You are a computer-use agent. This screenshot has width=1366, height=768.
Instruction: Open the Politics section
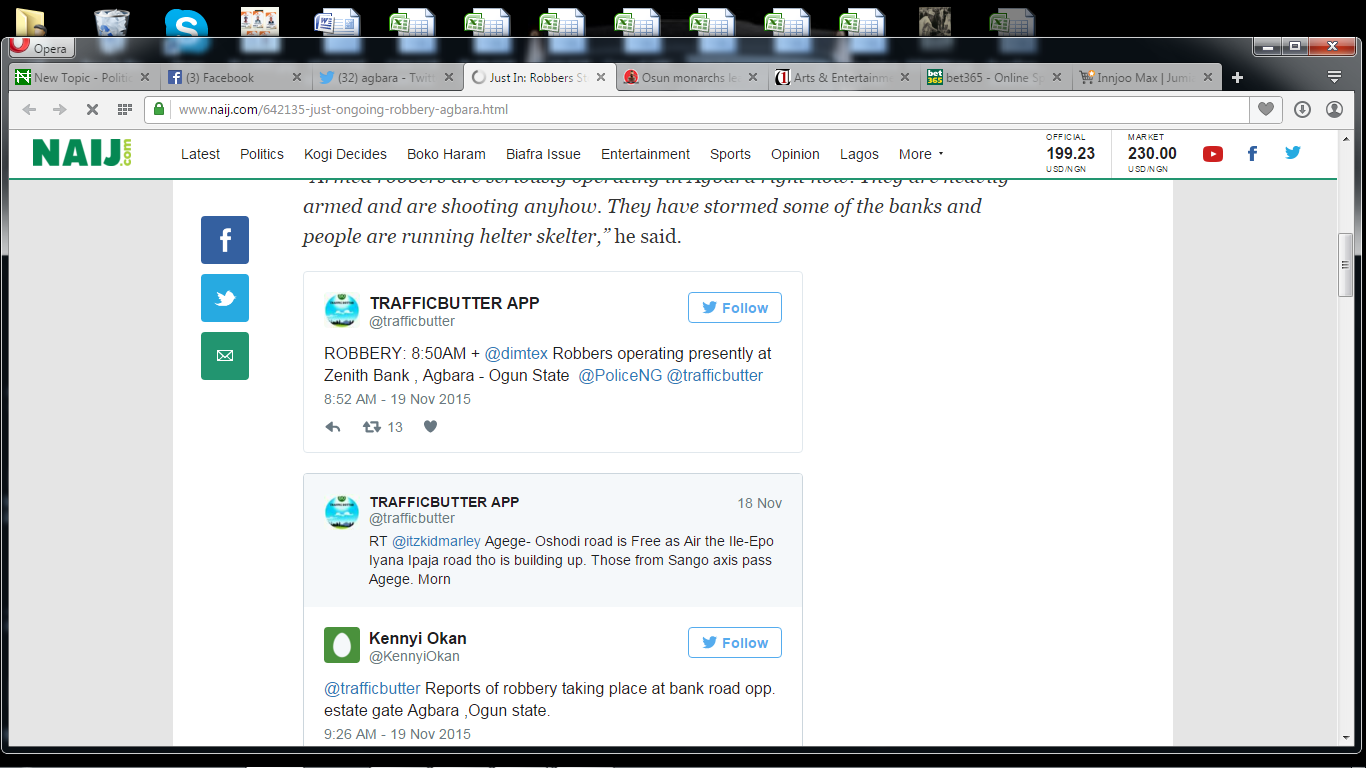(x=262, y=154)
